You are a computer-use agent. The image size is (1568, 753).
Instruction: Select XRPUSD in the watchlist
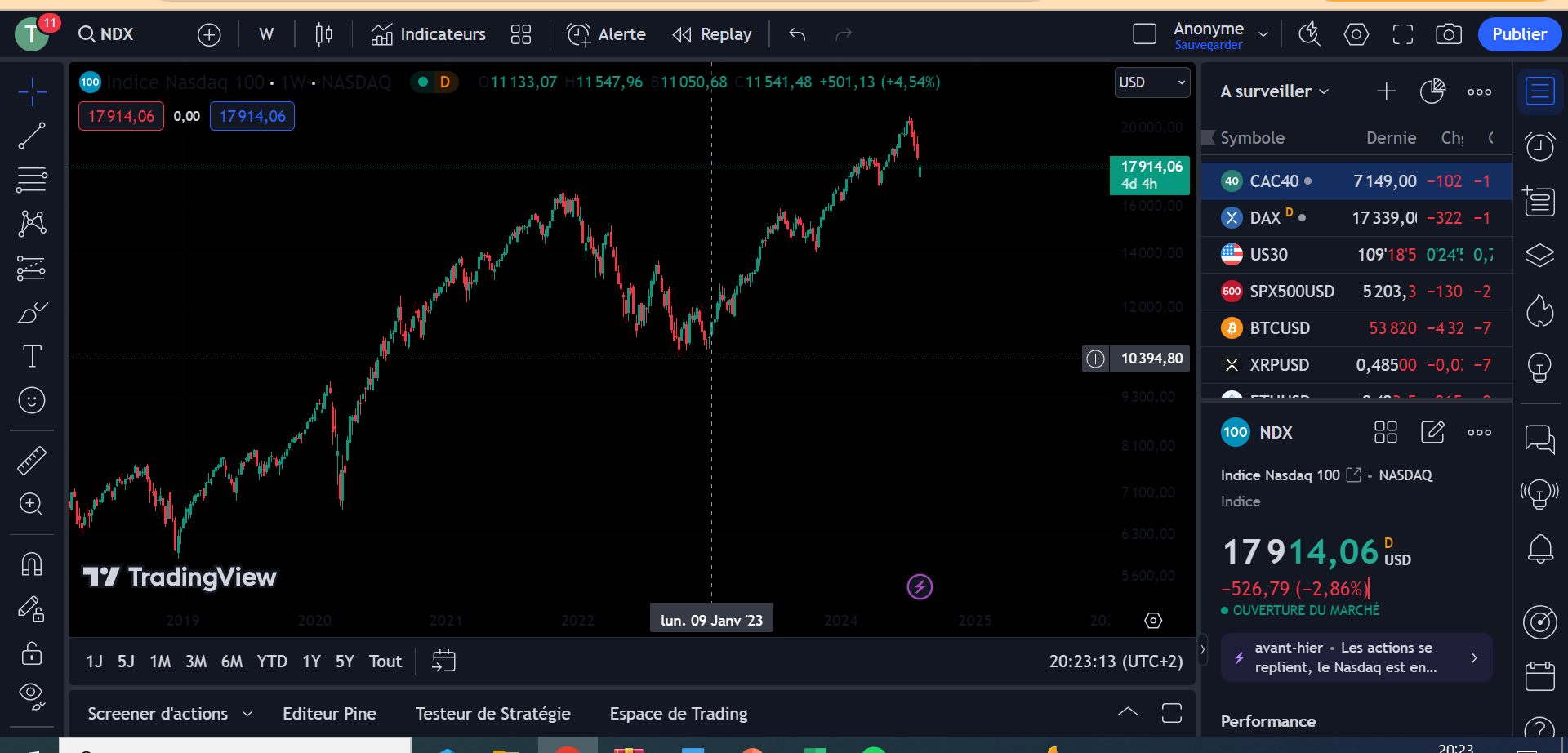click(x=1356, y=365)
